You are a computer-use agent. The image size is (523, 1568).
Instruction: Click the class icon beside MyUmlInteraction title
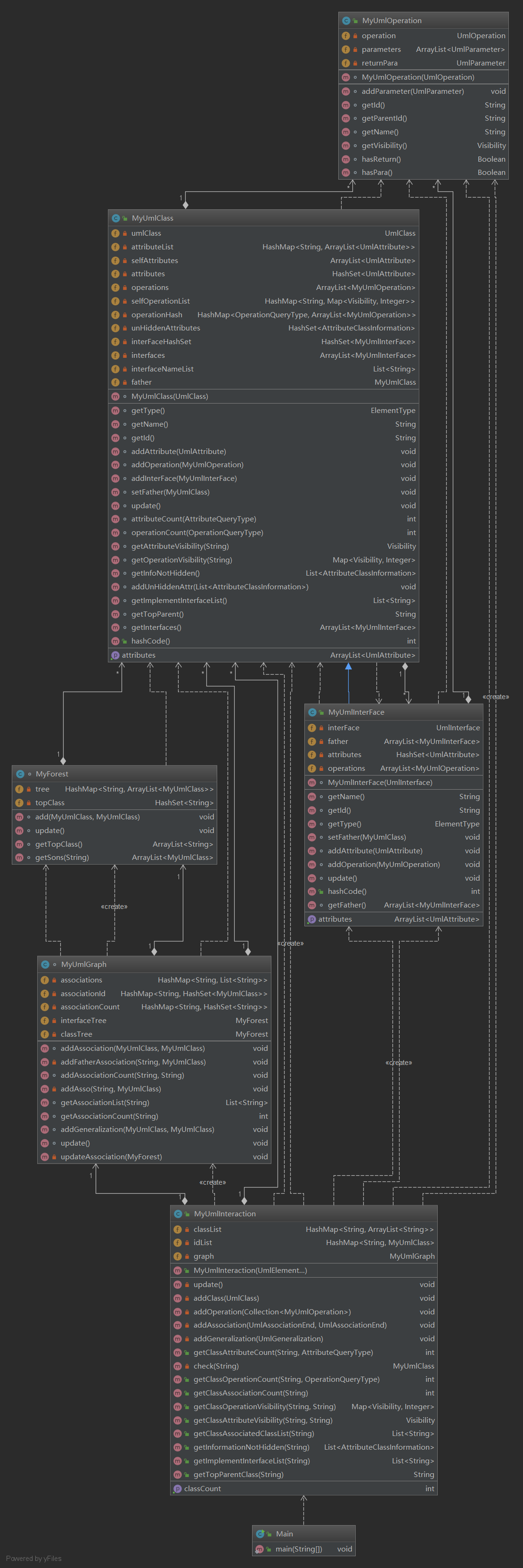tap(178, 1214)
